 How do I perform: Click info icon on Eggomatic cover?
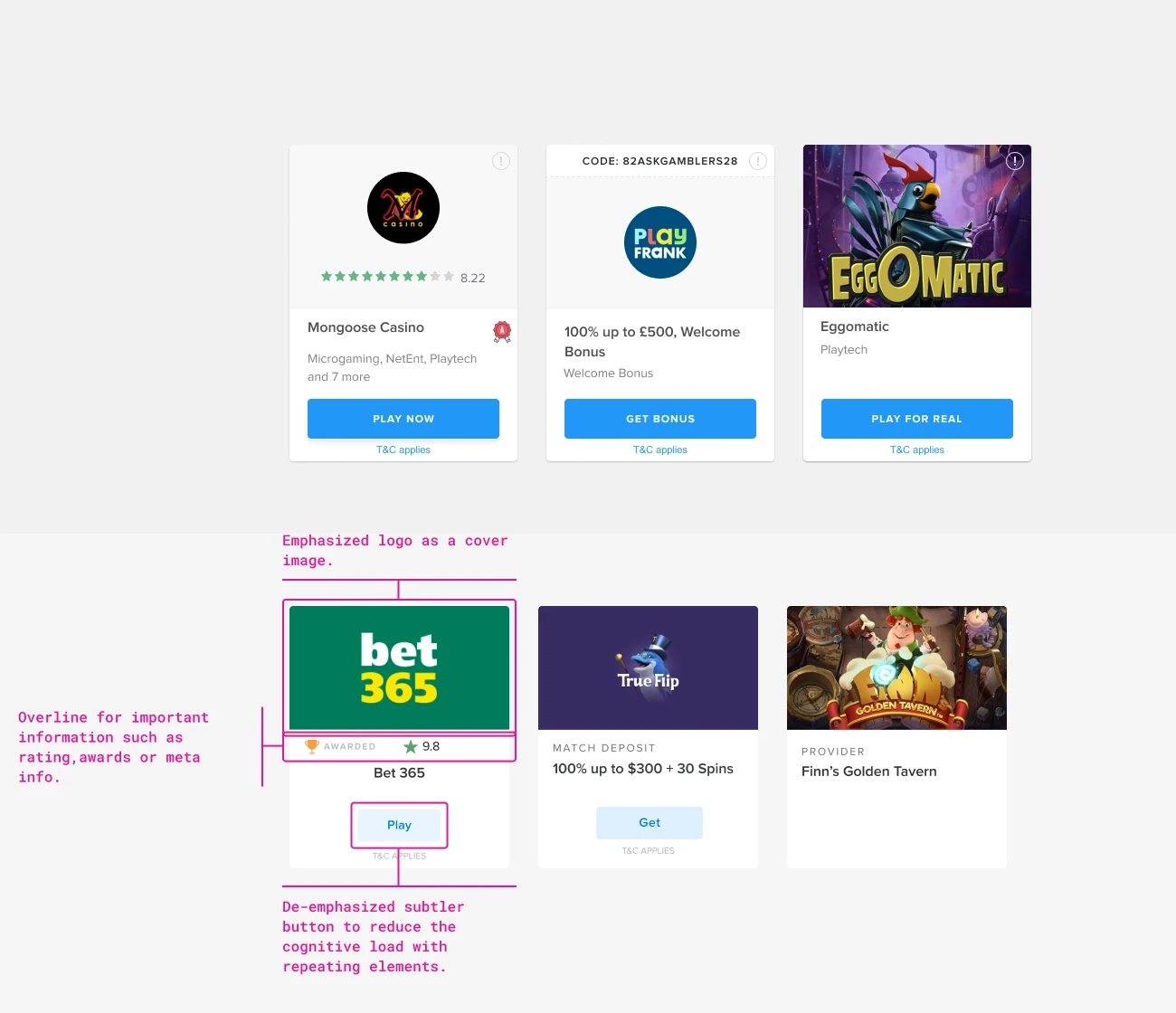pos(1015,161)
